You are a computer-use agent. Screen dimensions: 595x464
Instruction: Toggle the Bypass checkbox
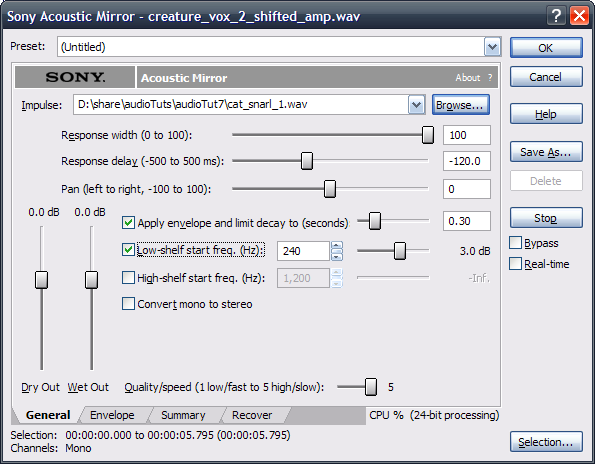[x=515, y=243]
